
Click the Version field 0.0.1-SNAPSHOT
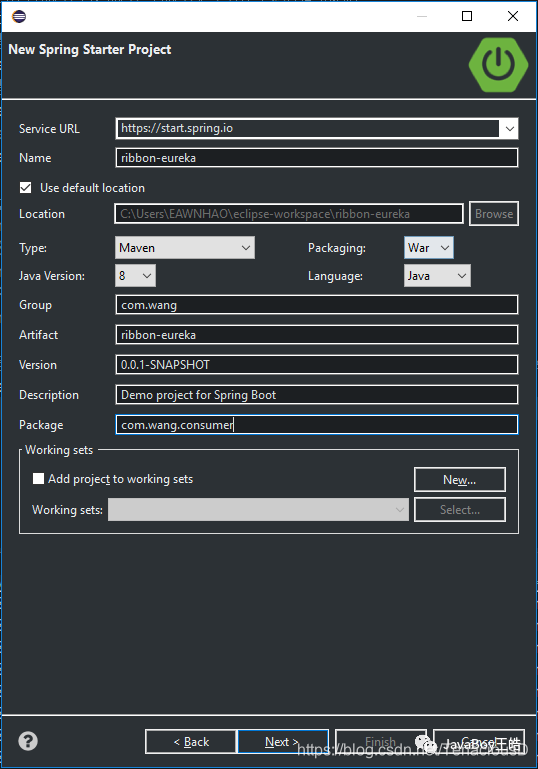pos(317,365)
